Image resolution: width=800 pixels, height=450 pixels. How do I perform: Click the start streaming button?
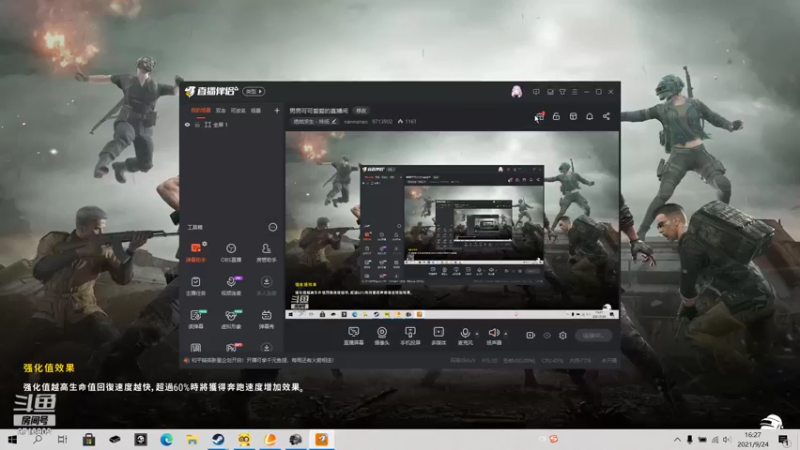point(593,335)
